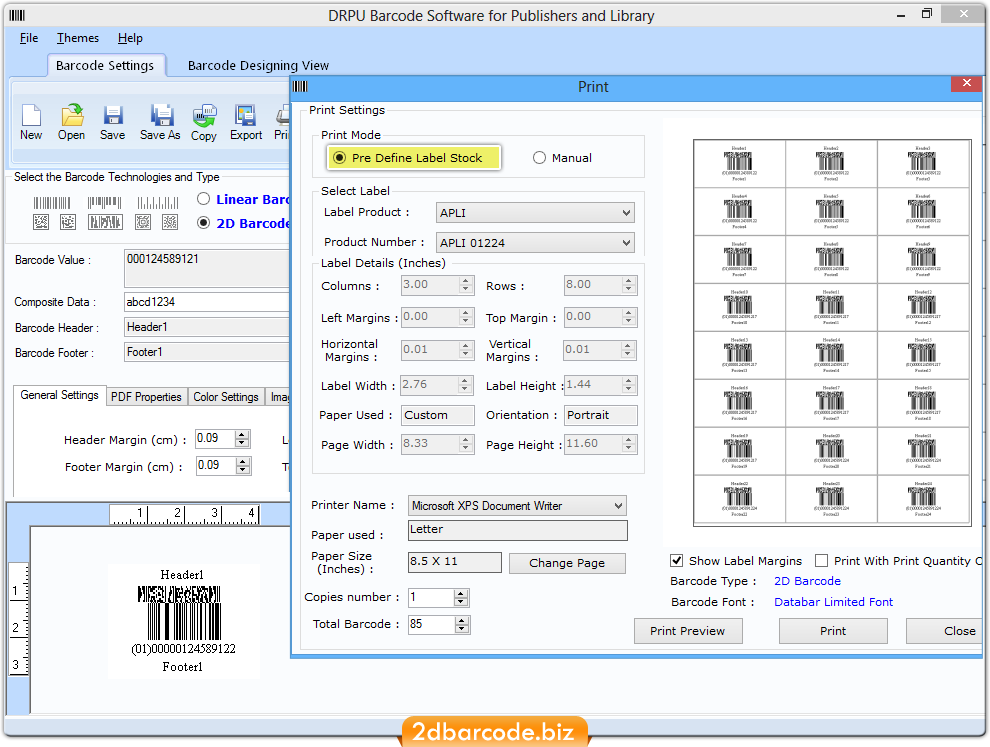This screenshot has width=990, height=747.
Task: Click Paper Size 8.5 X 11 field
Action: [455, 562]
